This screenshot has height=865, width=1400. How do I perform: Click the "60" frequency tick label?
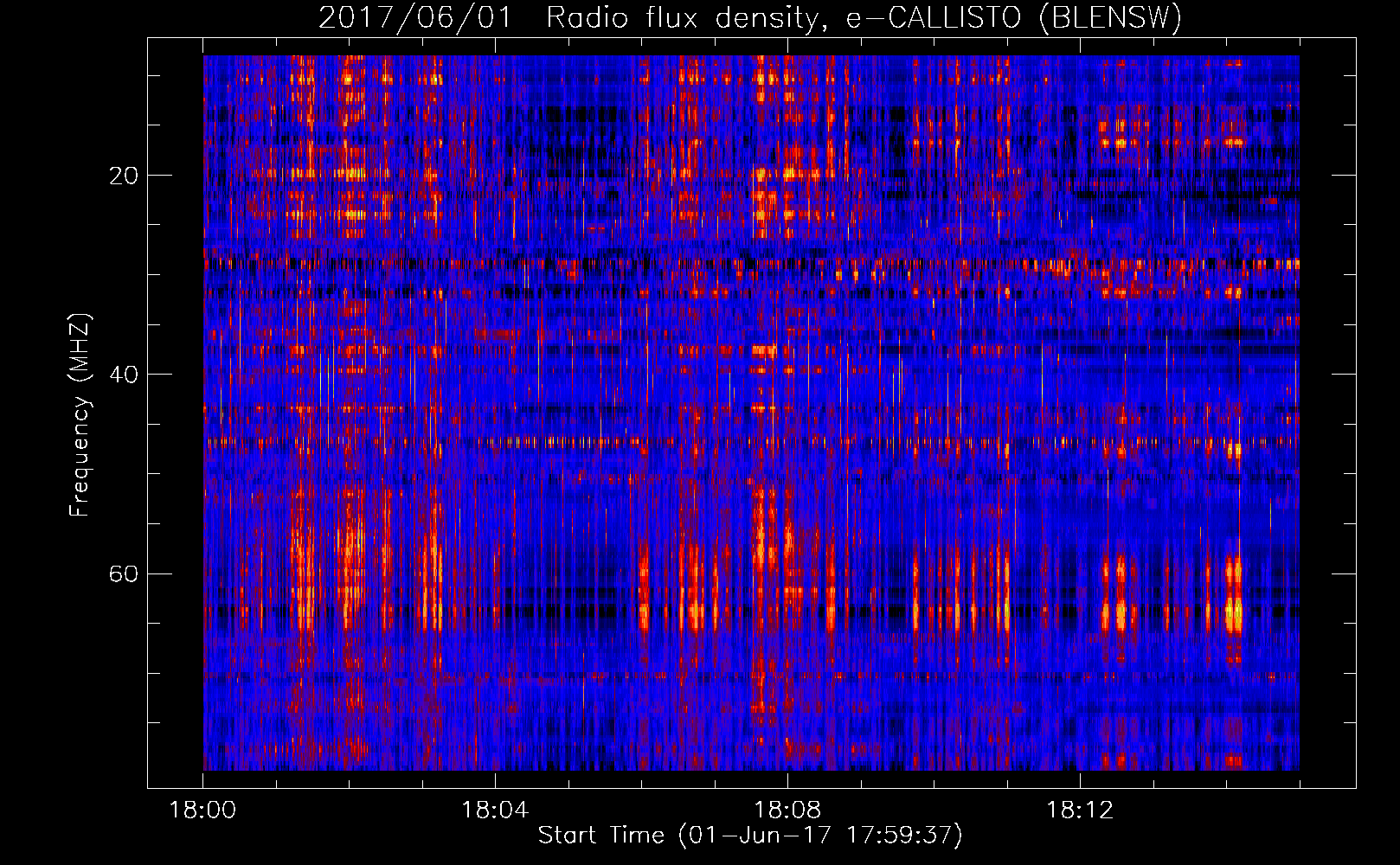click(124, 574)
